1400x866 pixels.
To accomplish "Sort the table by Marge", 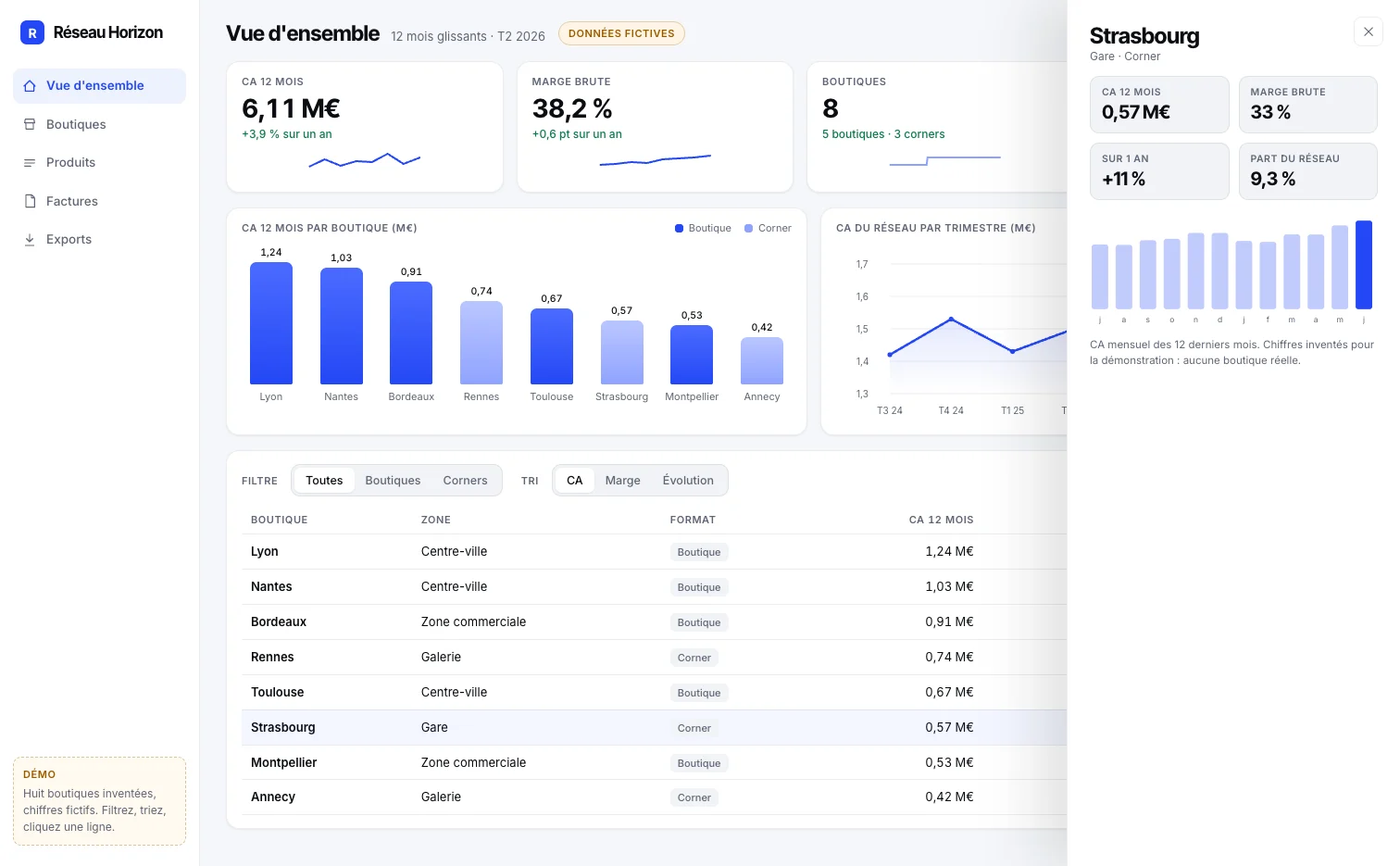I will 623,481.
